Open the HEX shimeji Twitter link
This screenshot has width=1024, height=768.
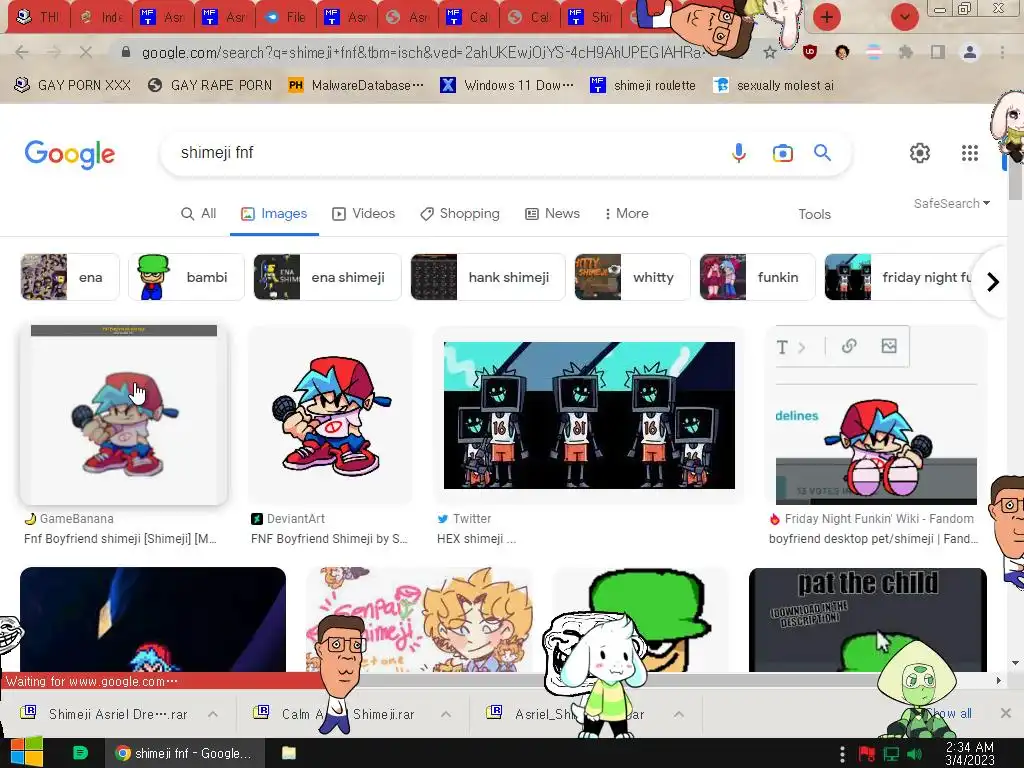477,539
